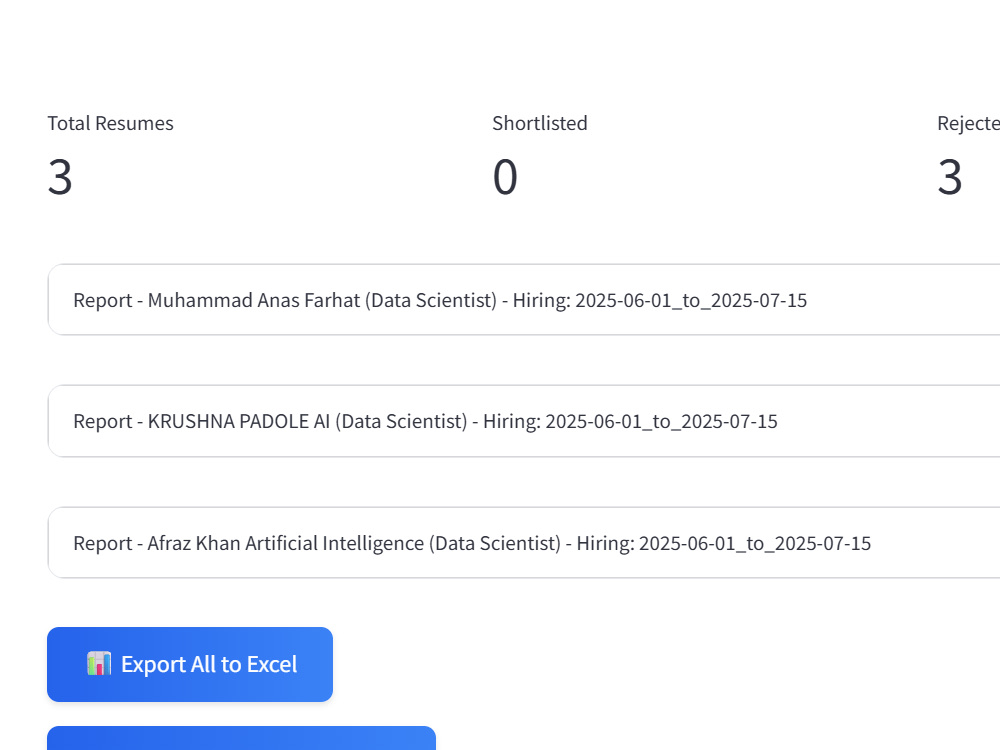Expand the KRUSHNA PADOLE AI report
This screenshot has width=1000, height=750.
tap(524, 421)
